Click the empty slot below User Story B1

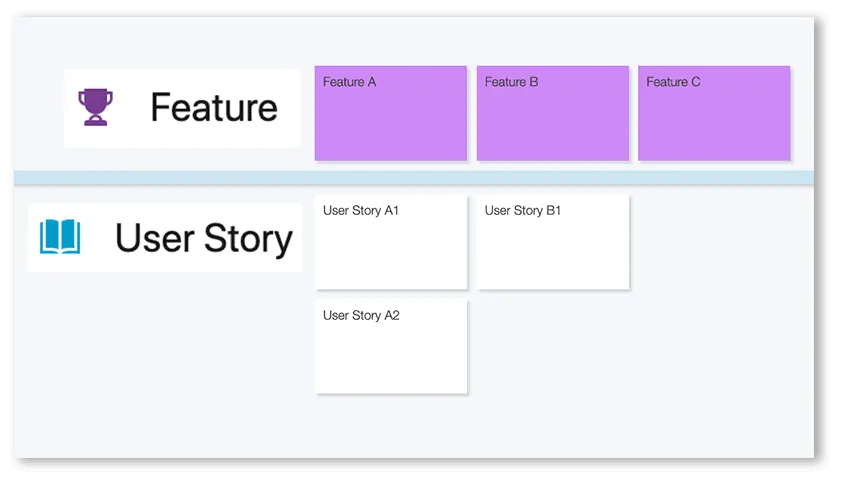(x=552, y=346)
